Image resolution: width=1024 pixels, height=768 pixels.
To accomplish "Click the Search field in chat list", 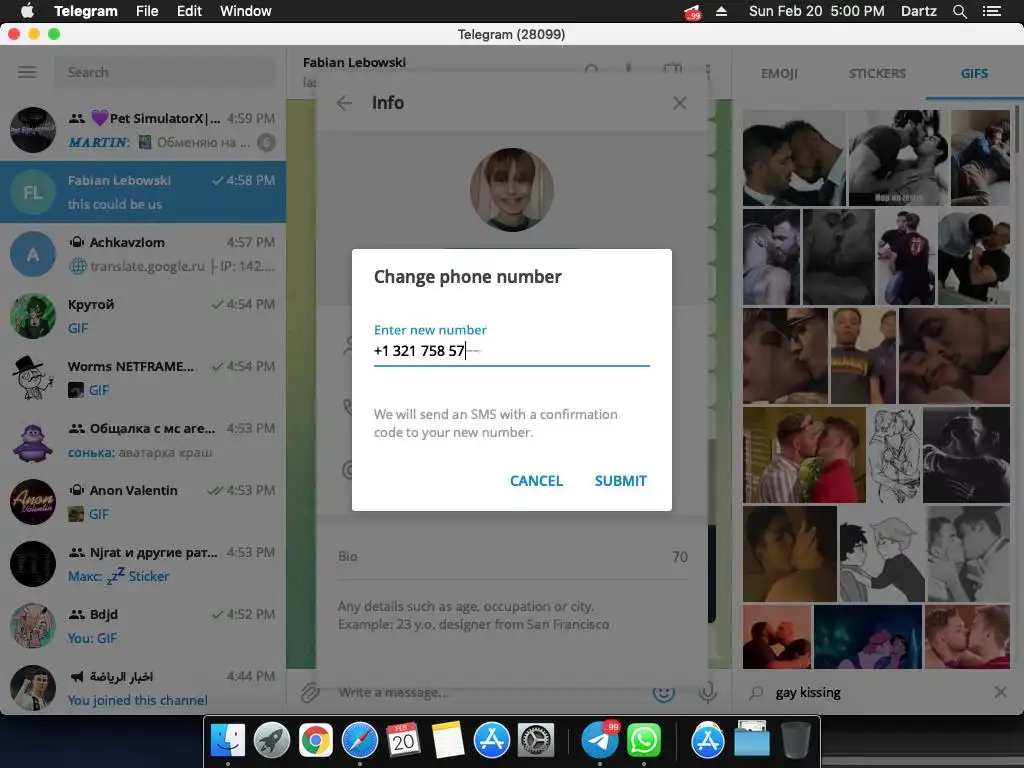I will click(x=165, y=72).
